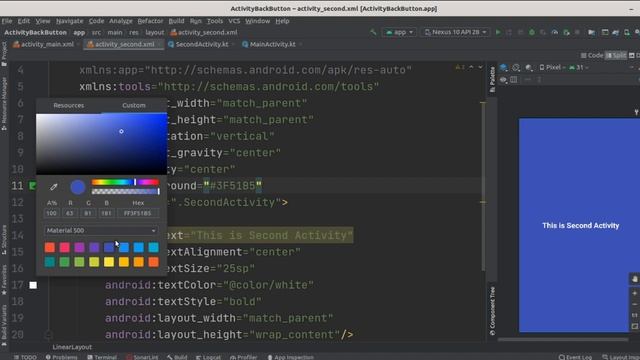This screenshot has width=640, height=360.
Task: Click the orientation icon in design toolbar
Action: point(516,67)
